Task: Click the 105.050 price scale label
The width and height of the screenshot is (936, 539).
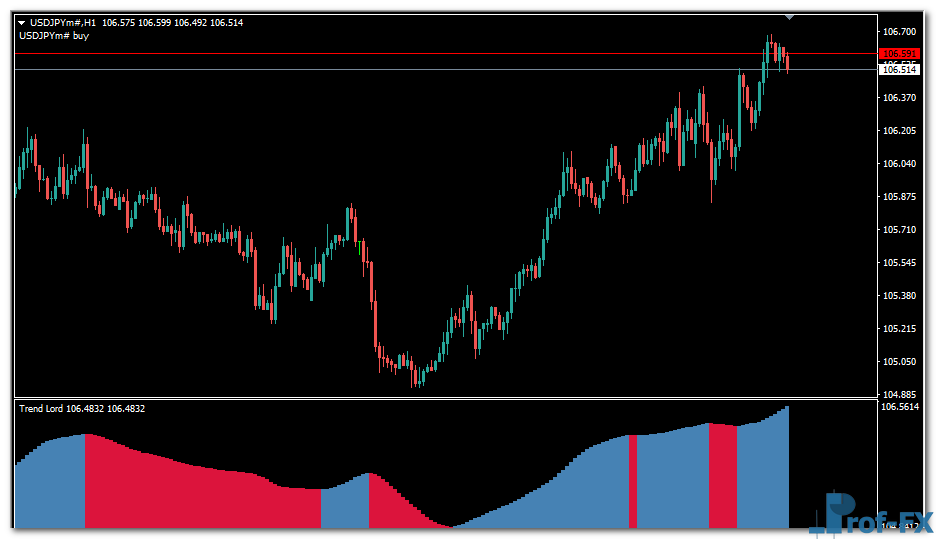Action: tap(899, 362)
